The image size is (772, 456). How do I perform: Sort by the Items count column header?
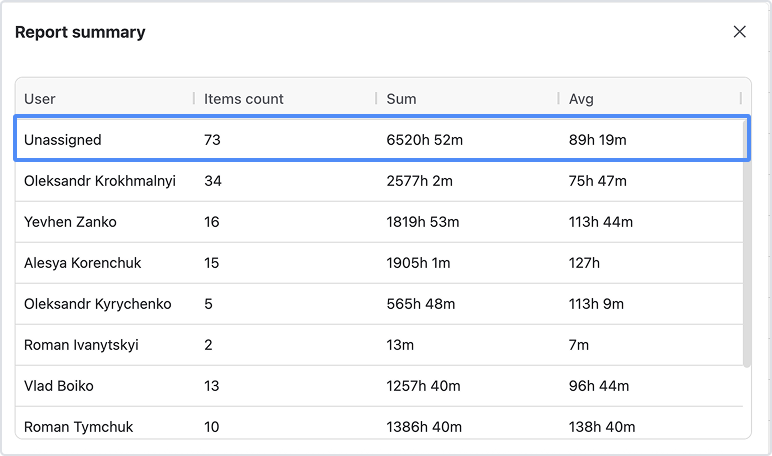tap(244, 99)
